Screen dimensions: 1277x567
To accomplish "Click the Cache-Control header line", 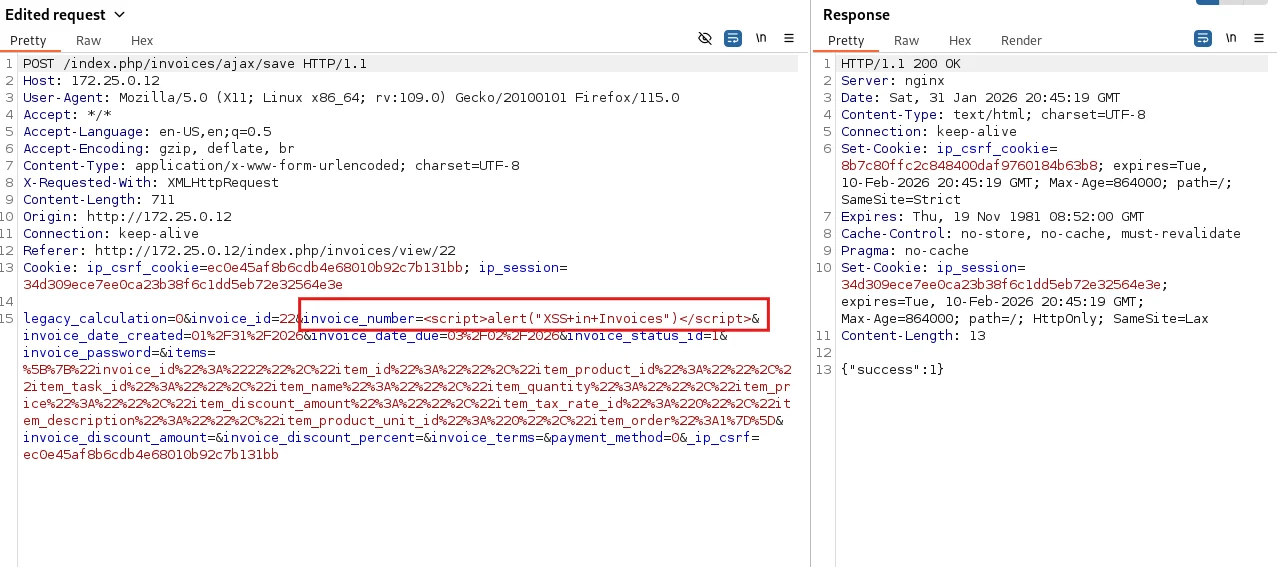I will coord(1041,234).
